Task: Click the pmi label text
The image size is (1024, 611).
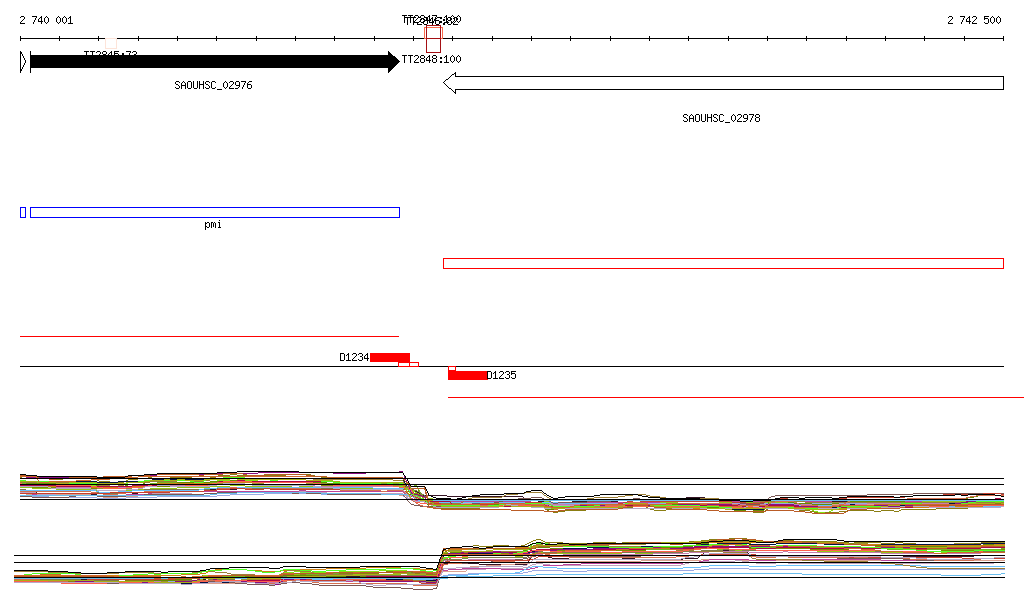Action: point(213,225)
